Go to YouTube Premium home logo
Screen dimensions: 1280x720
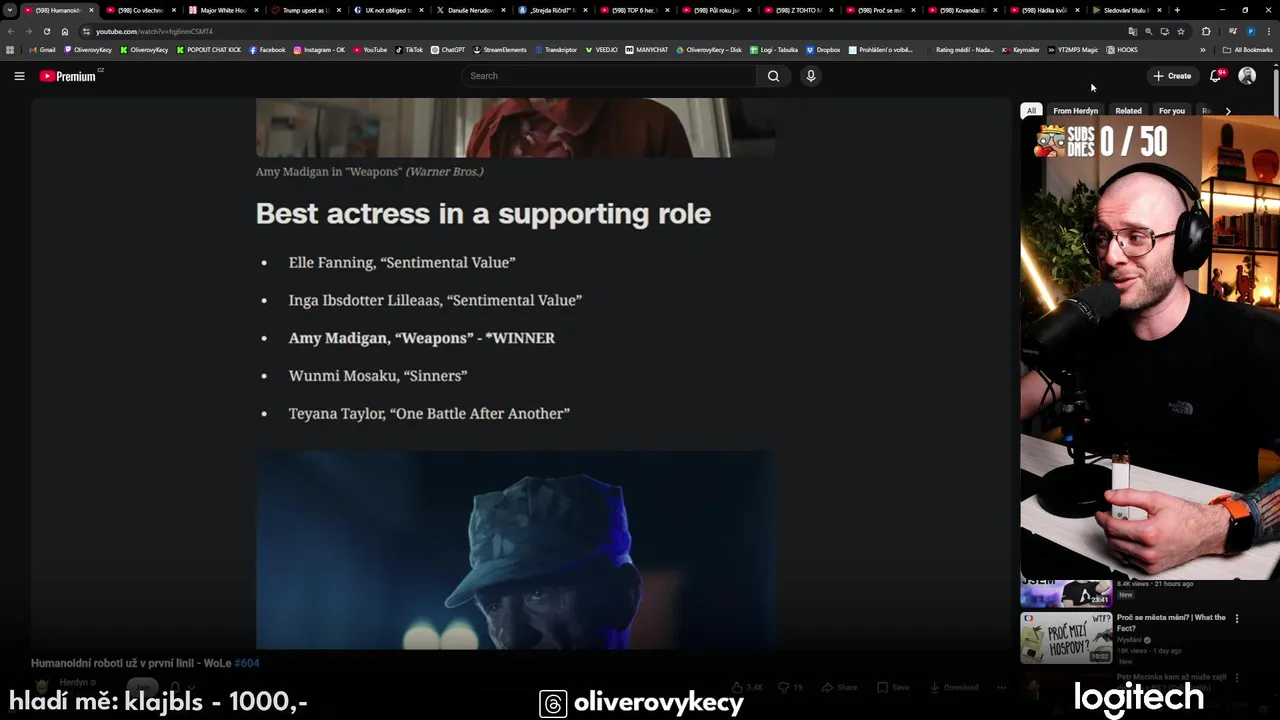pyautogui.click(x=69, y=76)
